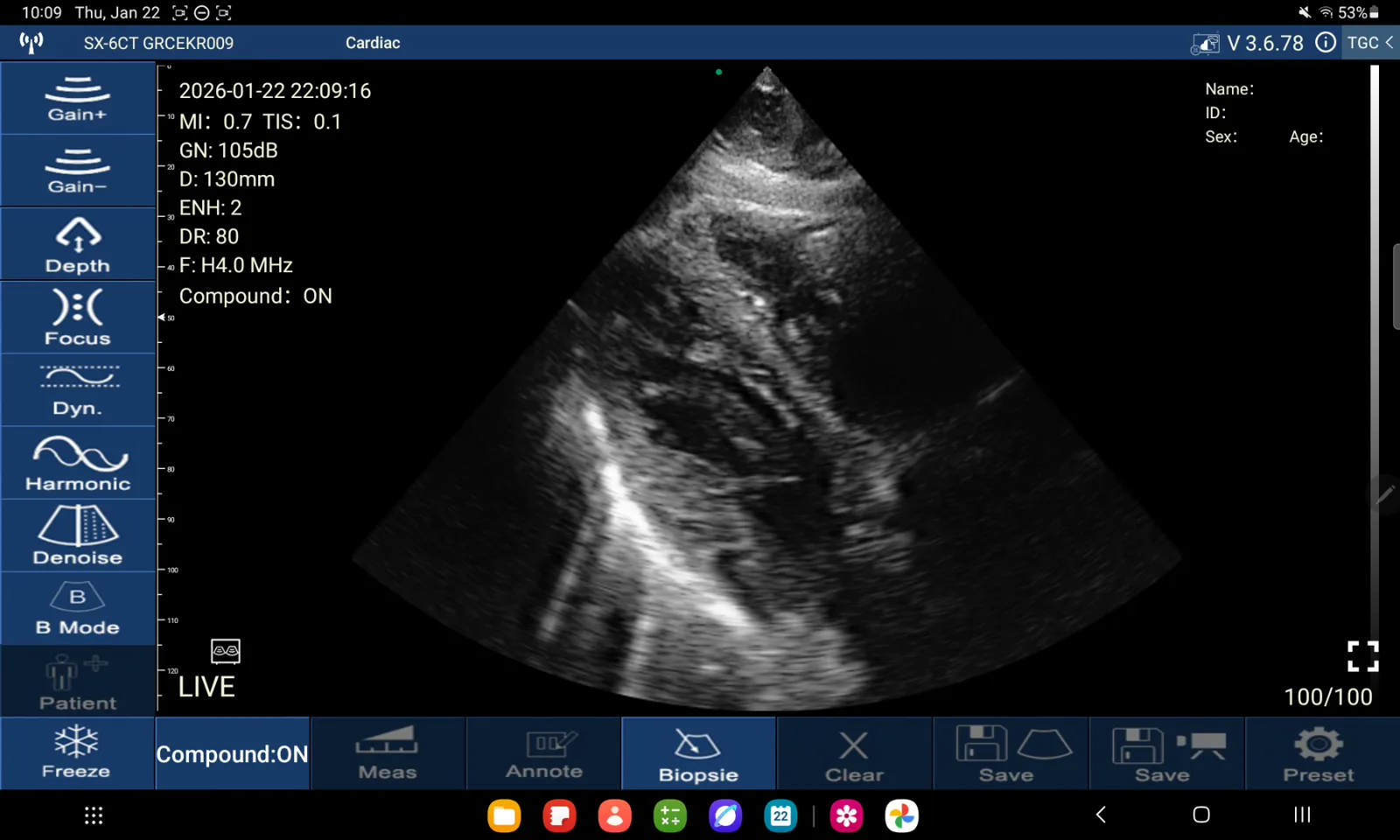Image resolution: width=1400 pixels, height=840 pixels.
Task: Select the D: 130mm depth readout
Action: coord(227,179)
